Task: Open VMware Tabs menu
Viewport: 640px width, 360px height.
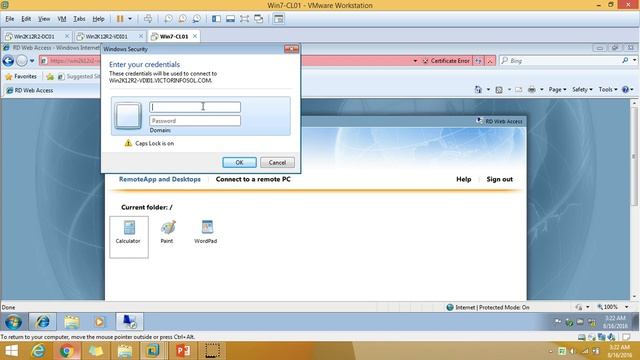Action: click(x=79, y=19)
